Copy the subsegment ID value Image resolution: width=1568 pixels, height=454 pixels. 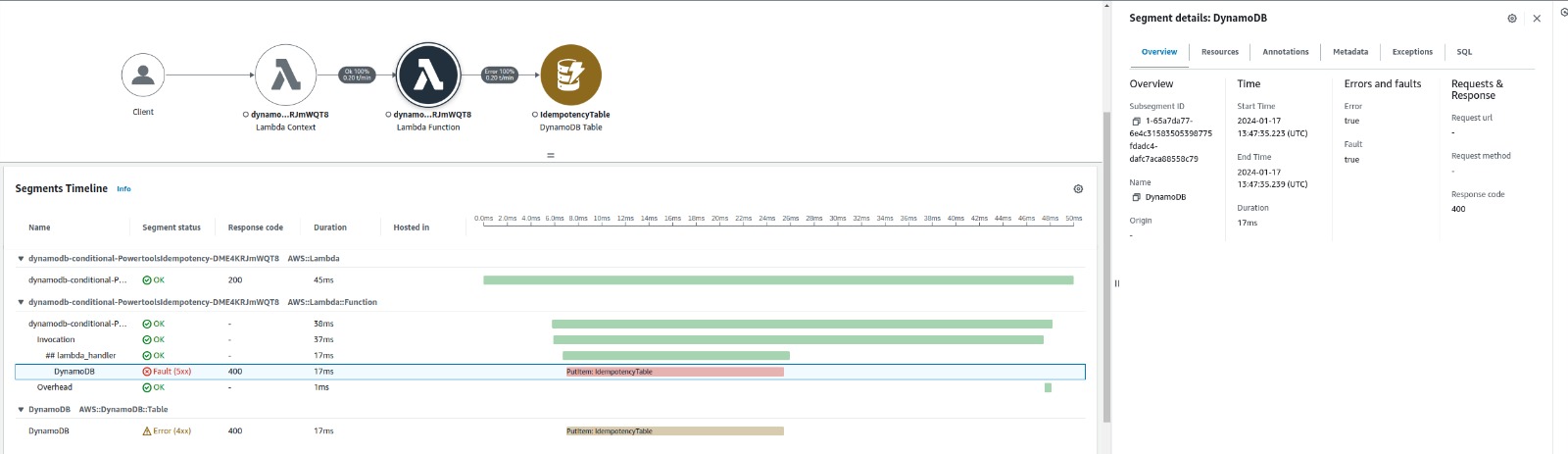tap(1136, 122)
